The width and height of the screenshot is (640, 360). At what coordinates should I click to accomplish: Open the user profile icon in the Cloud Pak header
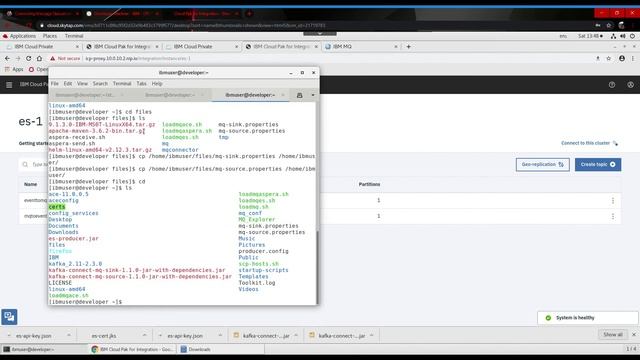pos(631,85)
